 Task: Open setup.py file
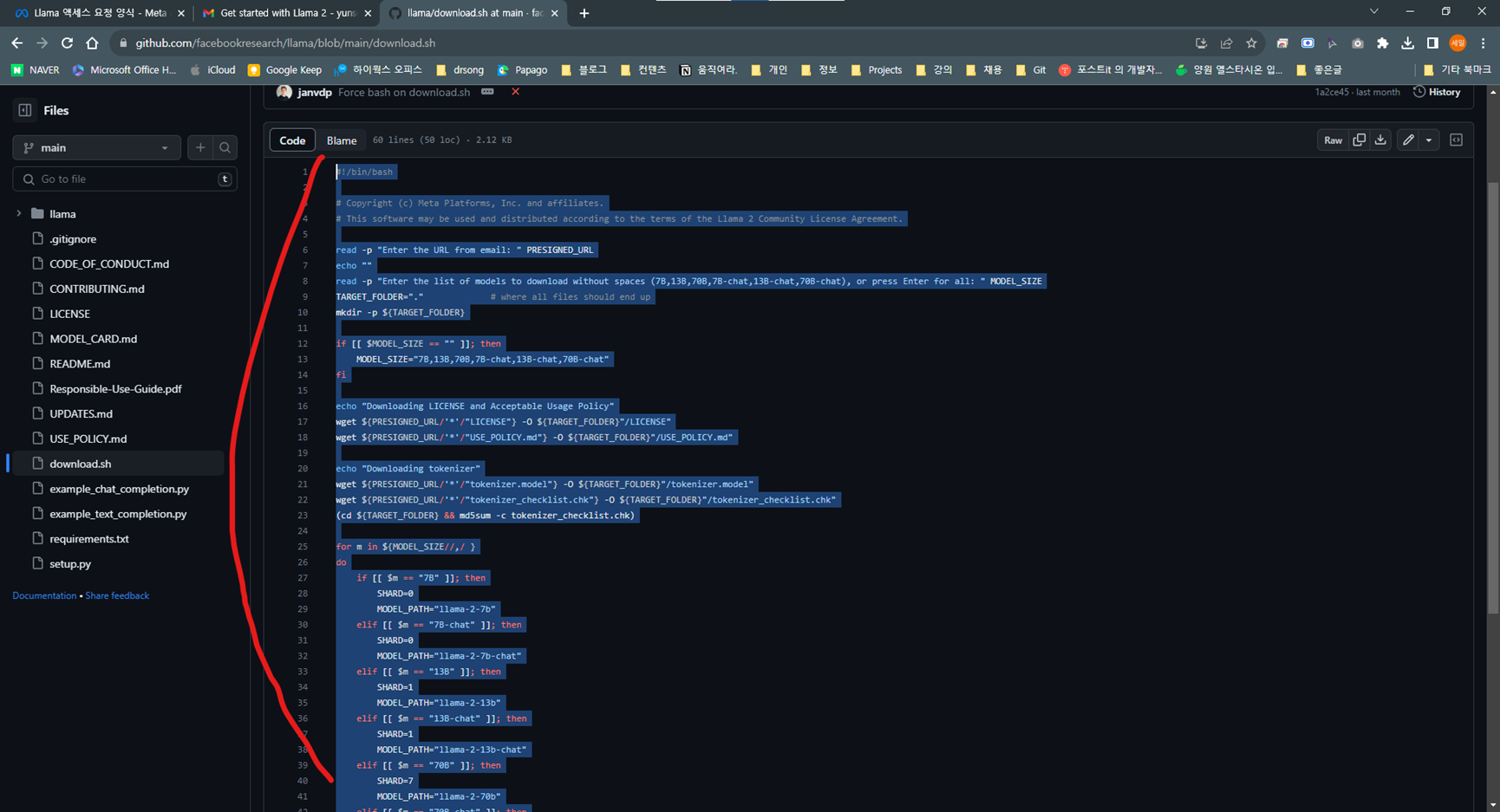click(x=70, y=564)
